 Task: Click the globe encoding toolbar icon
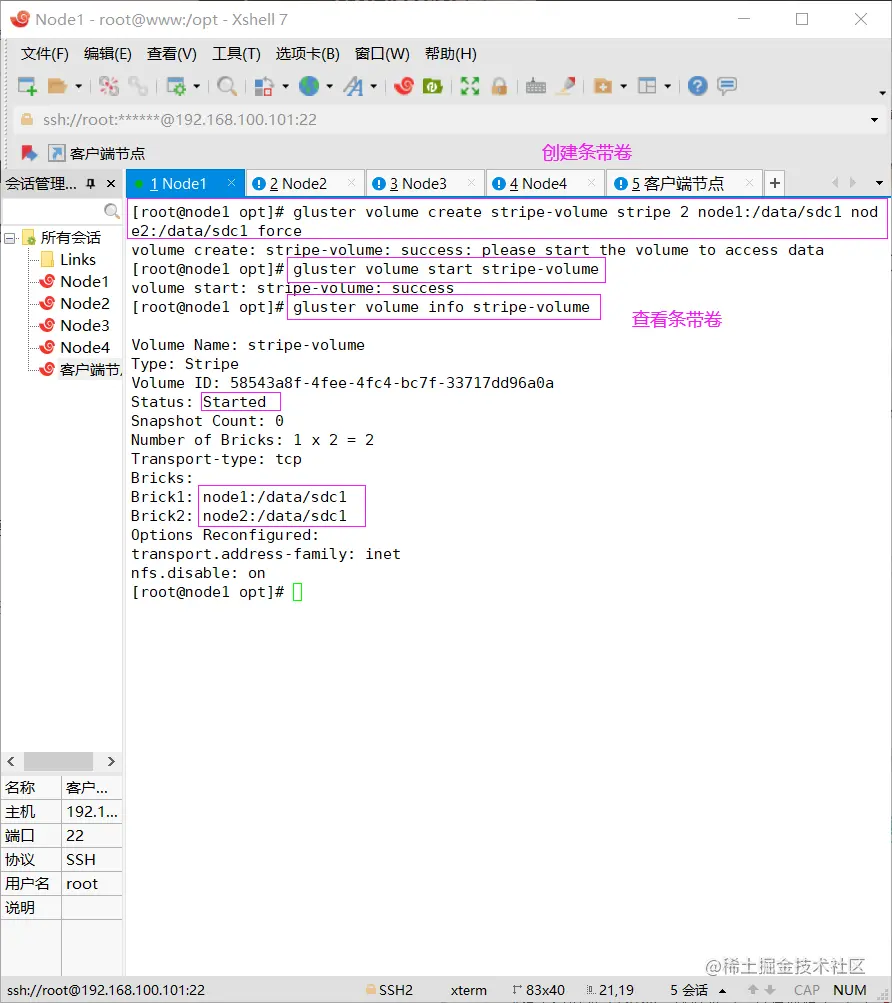pos(309,86)
